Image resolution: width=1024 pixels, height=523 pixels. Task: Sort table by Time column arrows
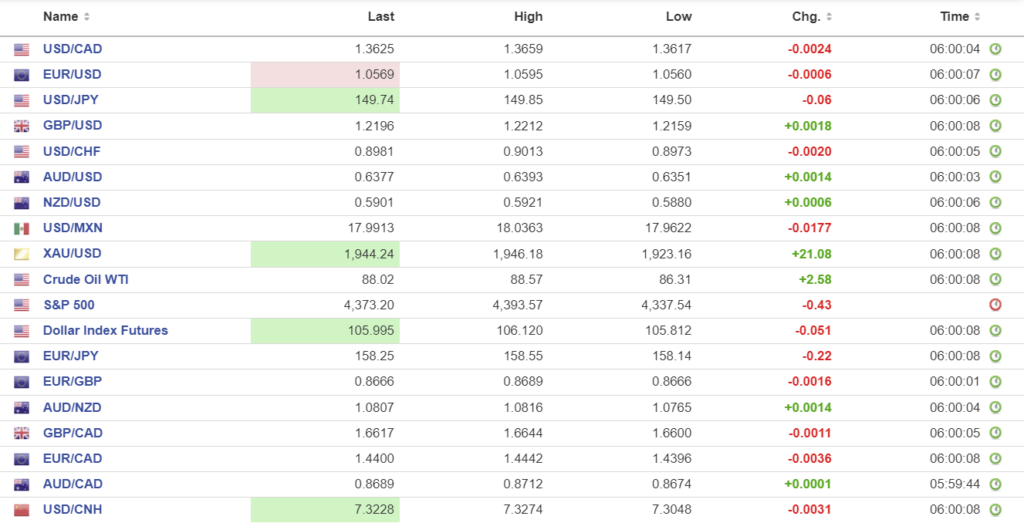(977, 17)
